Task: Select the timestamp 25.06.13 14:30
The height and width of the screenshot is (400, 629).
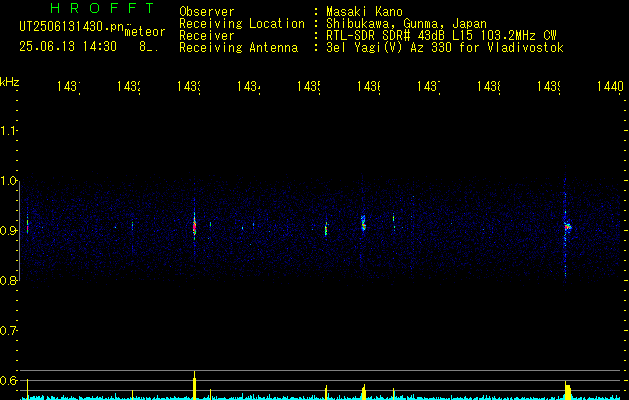Action: 68,47
